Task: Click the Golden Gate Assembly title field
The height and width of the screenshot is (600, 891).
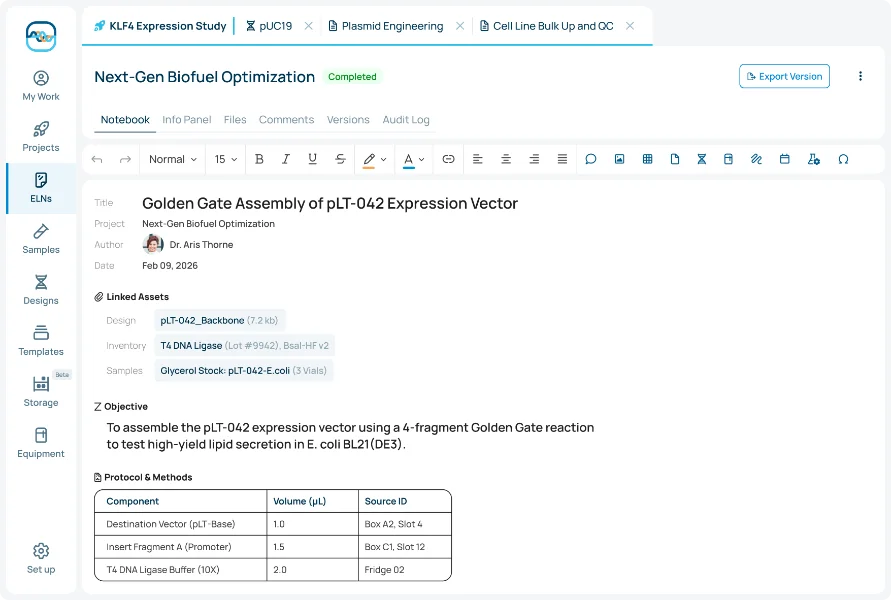Action: (330, 203)
